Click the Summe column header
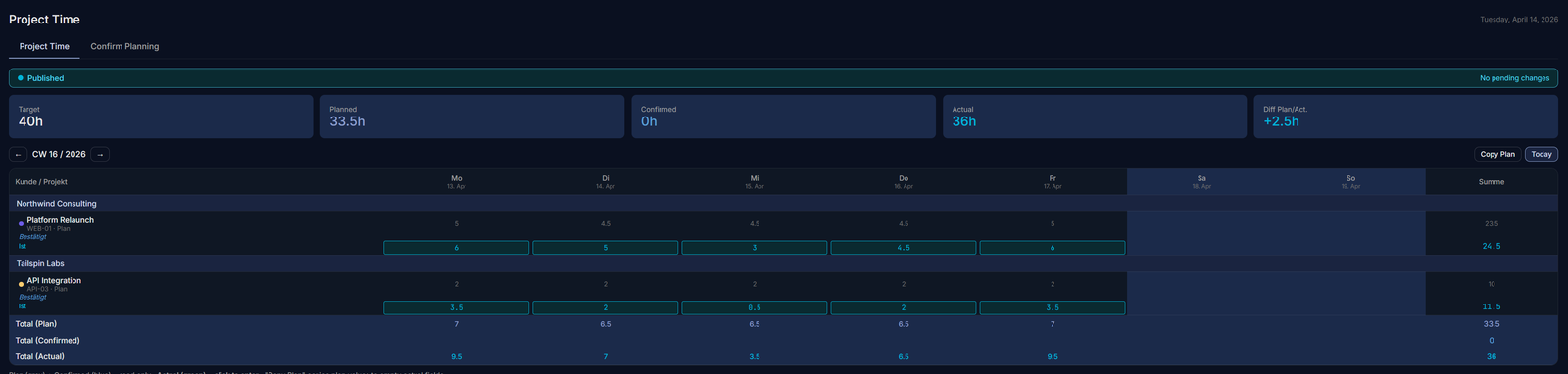Viewport: 1568px width, 374px height. (1492, 182)
